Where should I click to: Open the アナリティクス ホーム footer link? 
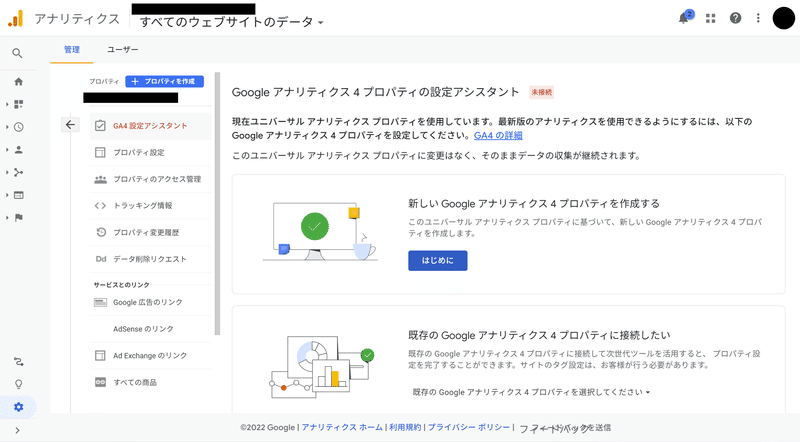(x=342, y=427)
